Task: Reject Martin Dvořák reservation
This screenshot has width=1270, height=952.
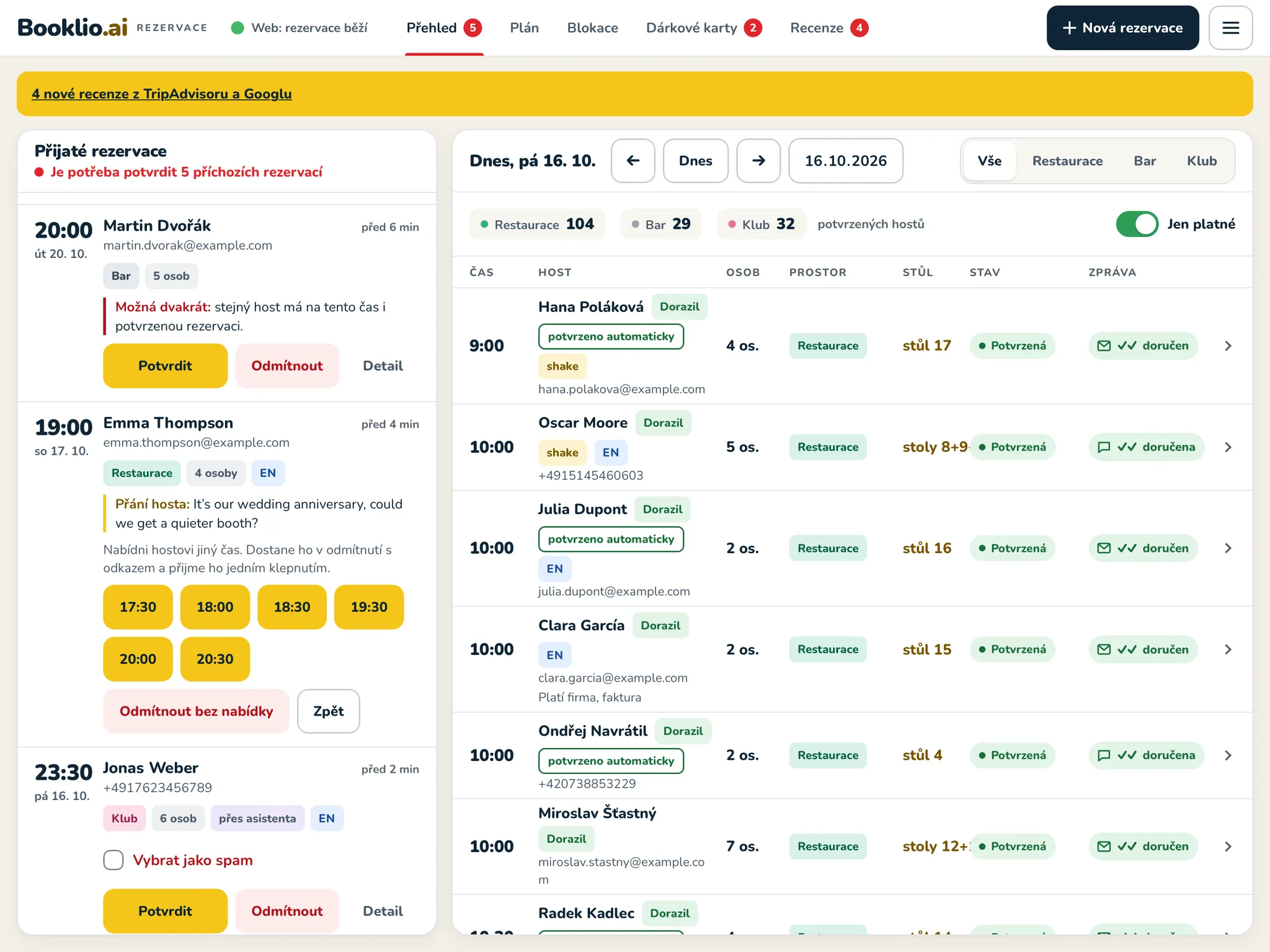Action: [287, 366]
